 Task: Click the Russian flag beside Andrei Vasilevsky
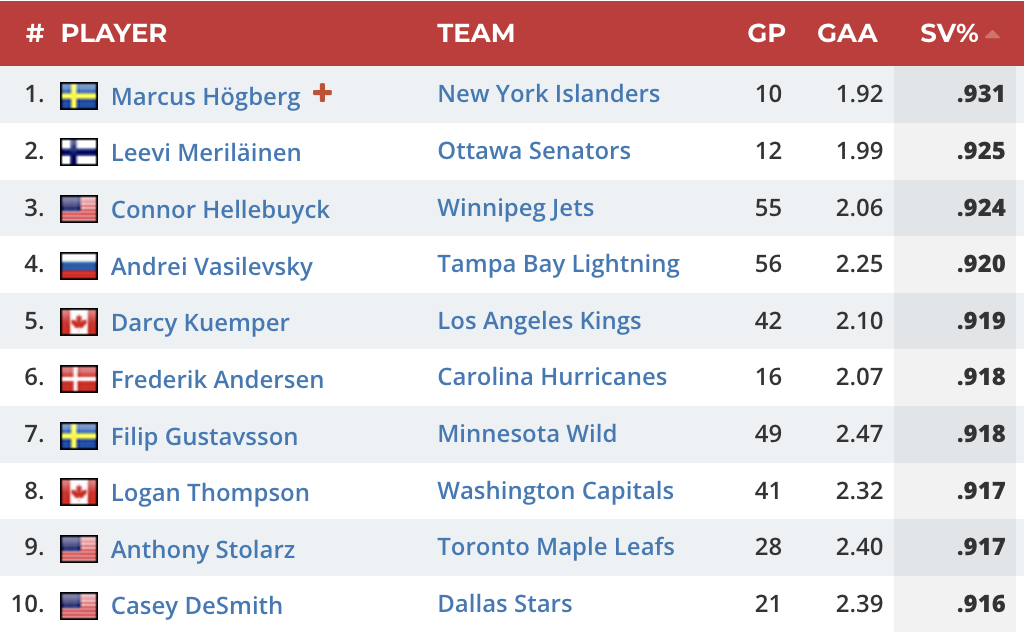78,266
